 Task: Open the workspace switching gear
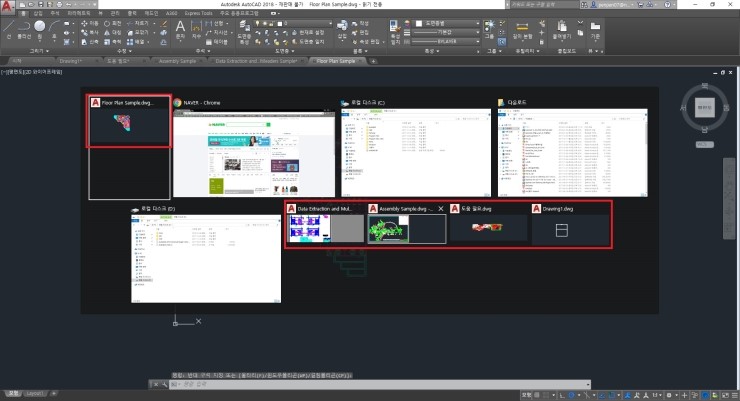[669, 395]
